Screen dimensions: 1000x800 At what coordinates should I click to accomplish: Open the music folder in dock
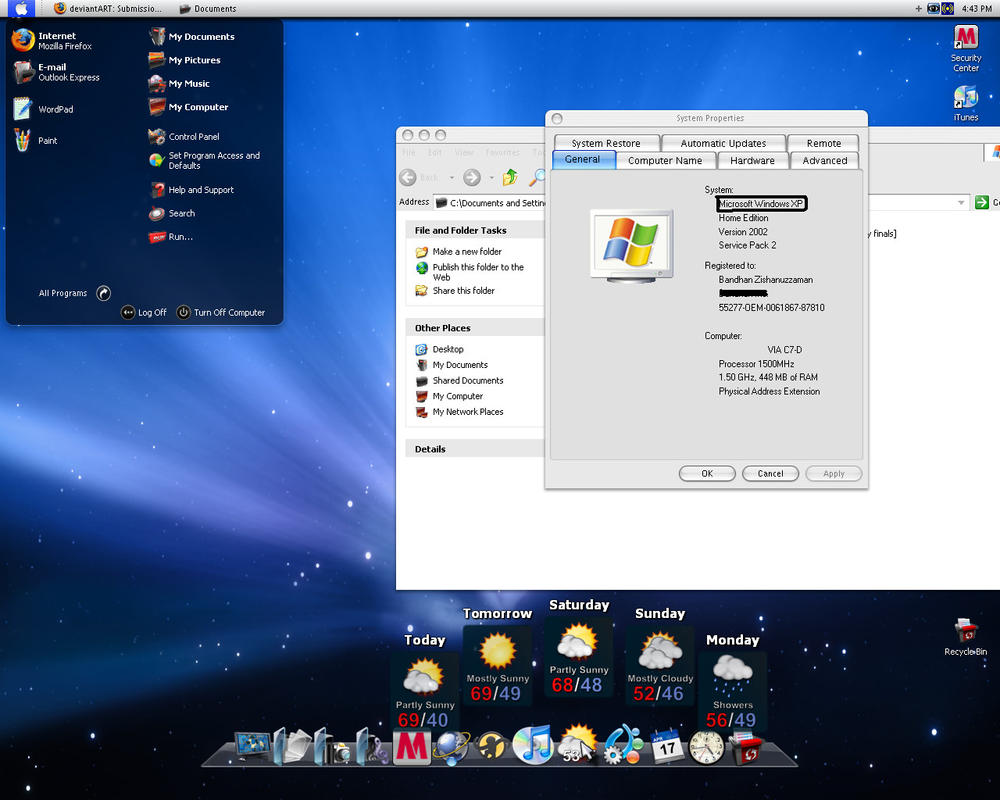coord(372,745)
